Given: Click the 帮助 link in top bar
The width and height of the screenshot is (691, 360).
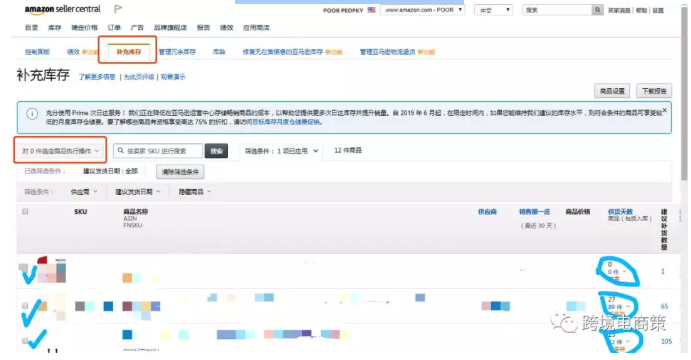Looking at the screenshot, I should (x=641, y=10).
